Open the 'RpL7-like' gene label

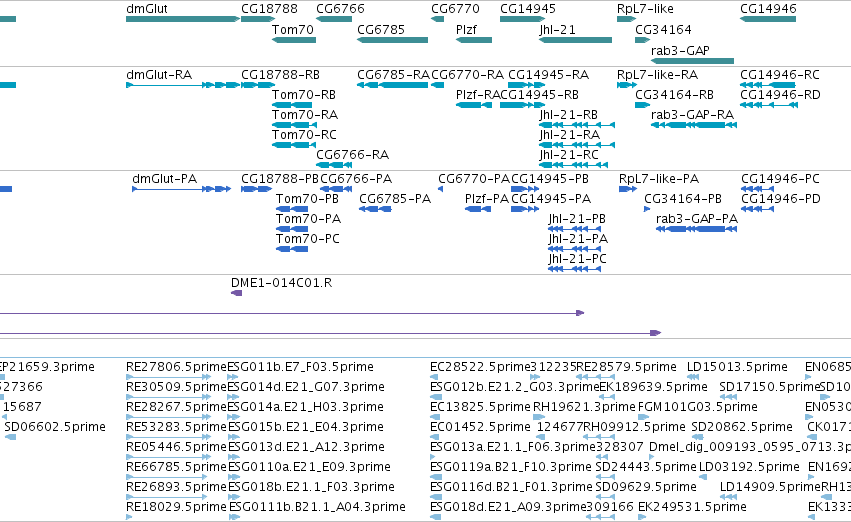click(645, 9)
